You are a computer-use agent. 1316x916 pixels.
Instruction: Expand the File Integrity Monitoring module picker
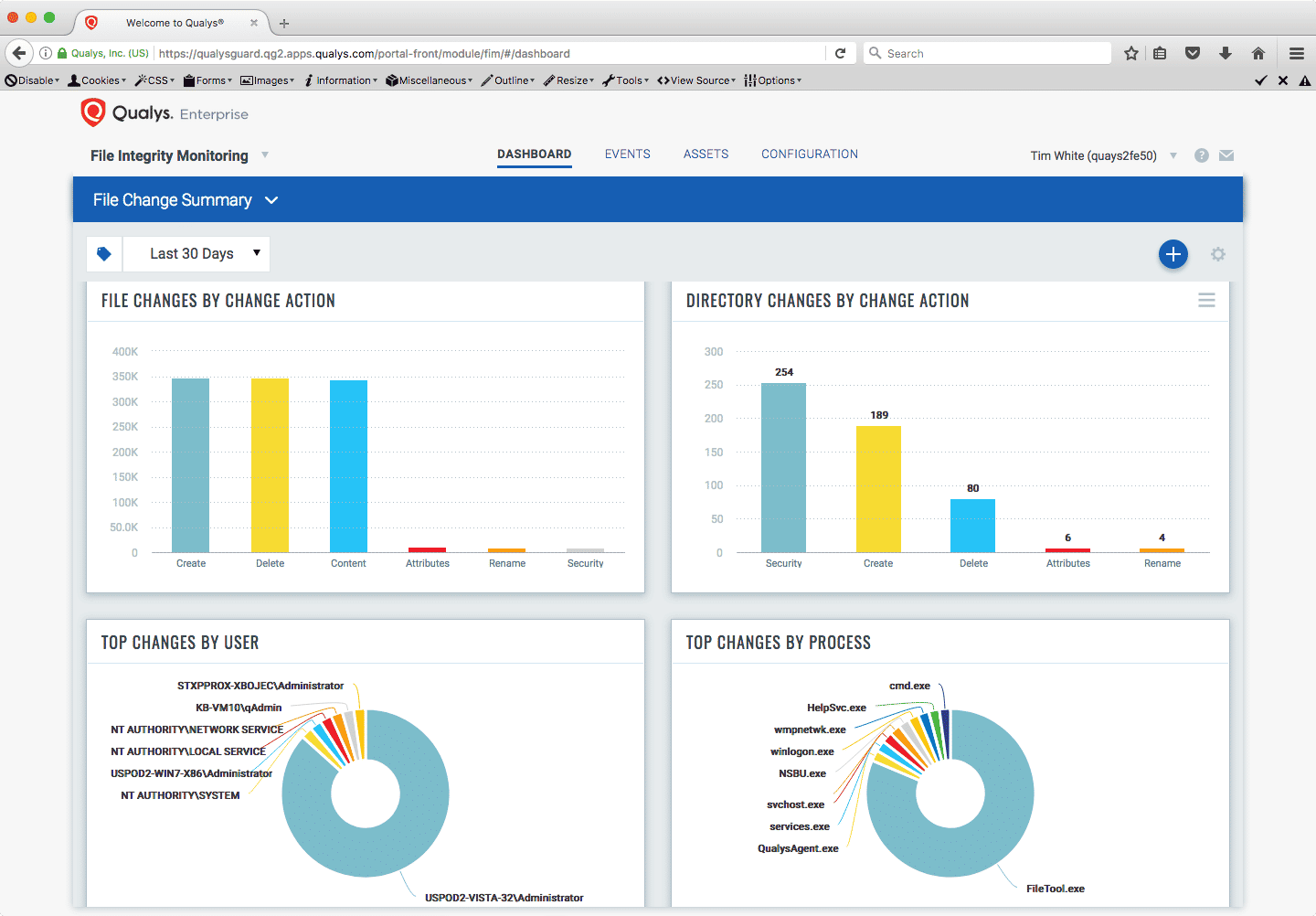pos(265,154)
